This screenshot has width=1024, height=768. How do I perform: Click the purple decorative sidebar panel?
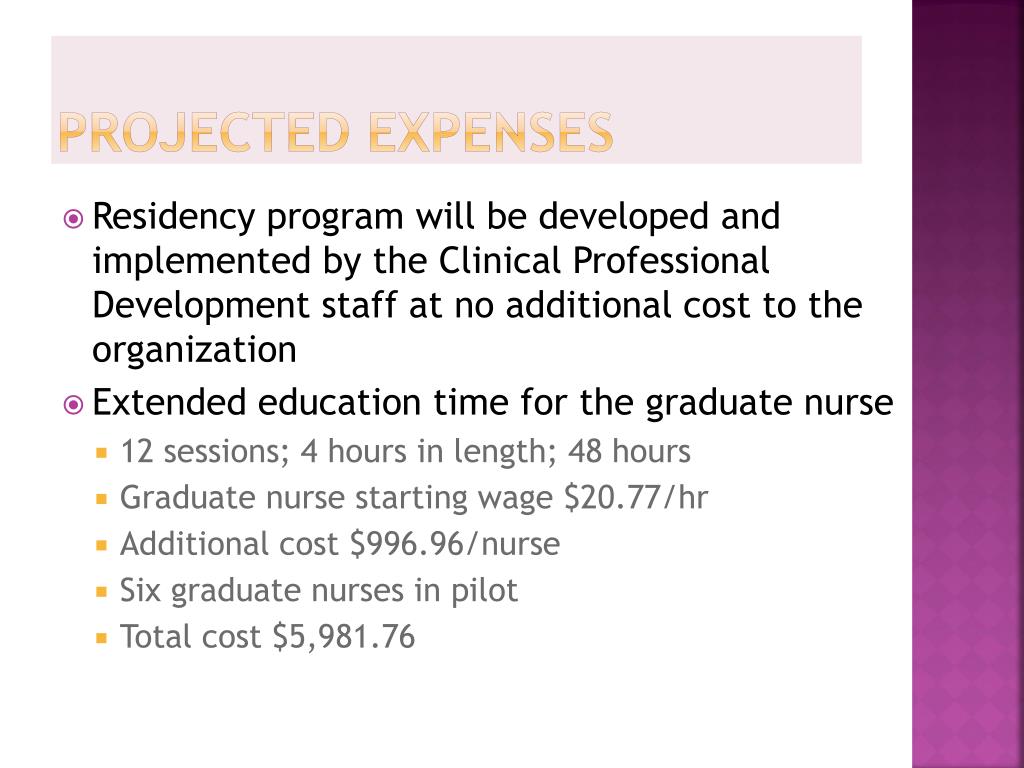click(968, 384)
